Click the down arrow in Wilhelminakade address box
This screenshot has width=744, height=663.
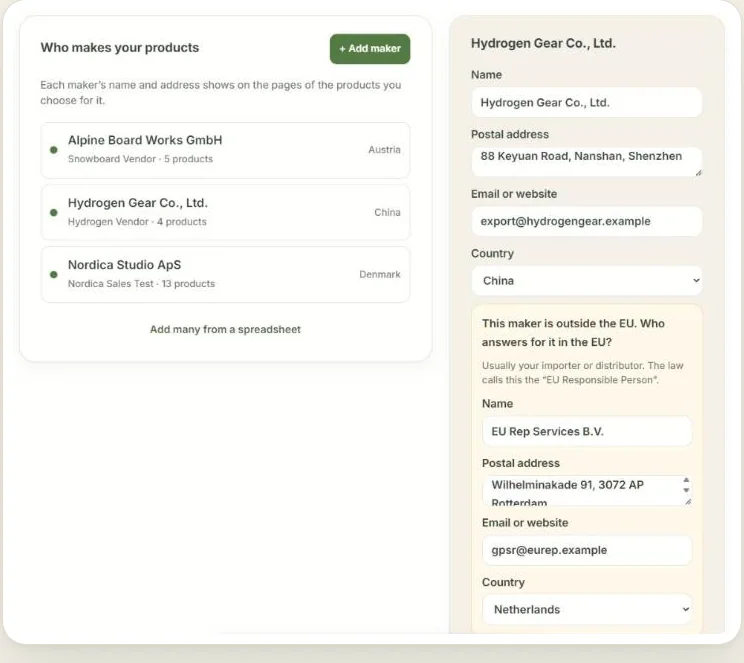pos(686,490)
